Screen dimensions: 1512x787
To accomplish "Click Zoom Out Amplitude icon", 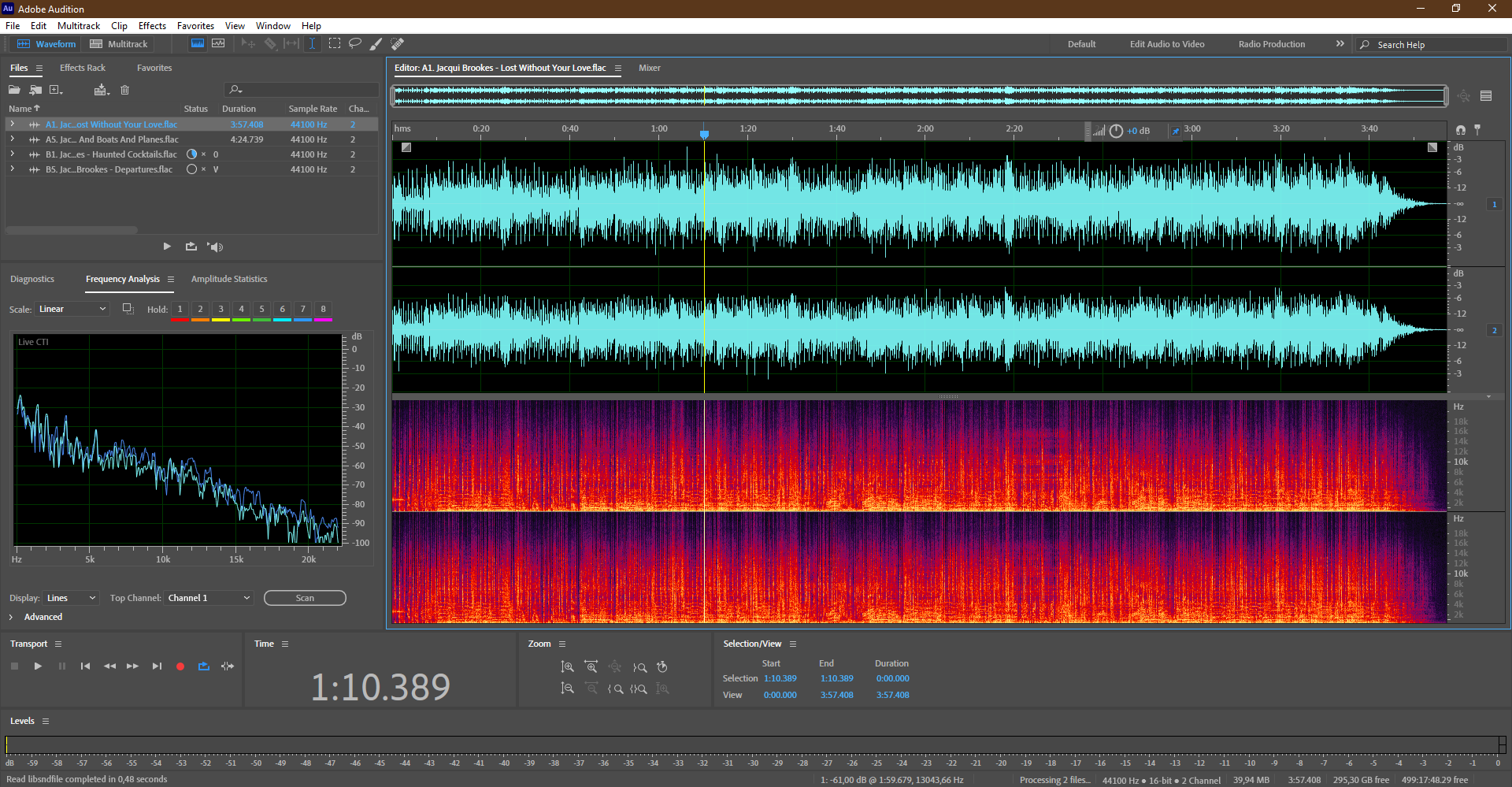I will tap(567, 689).
